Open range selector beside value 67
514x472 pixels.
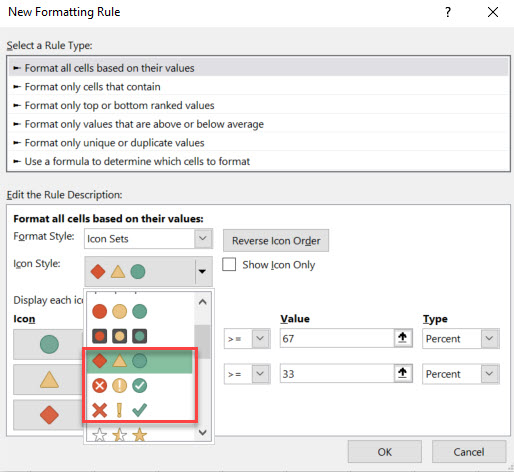click(403, 338)
